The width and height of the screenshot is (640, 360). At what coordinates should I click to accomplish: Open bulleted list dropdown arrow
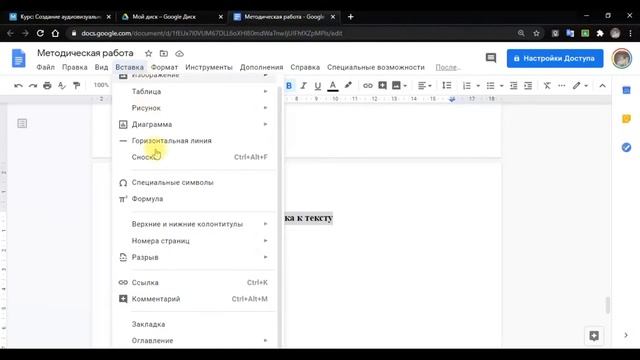[502, 86]
